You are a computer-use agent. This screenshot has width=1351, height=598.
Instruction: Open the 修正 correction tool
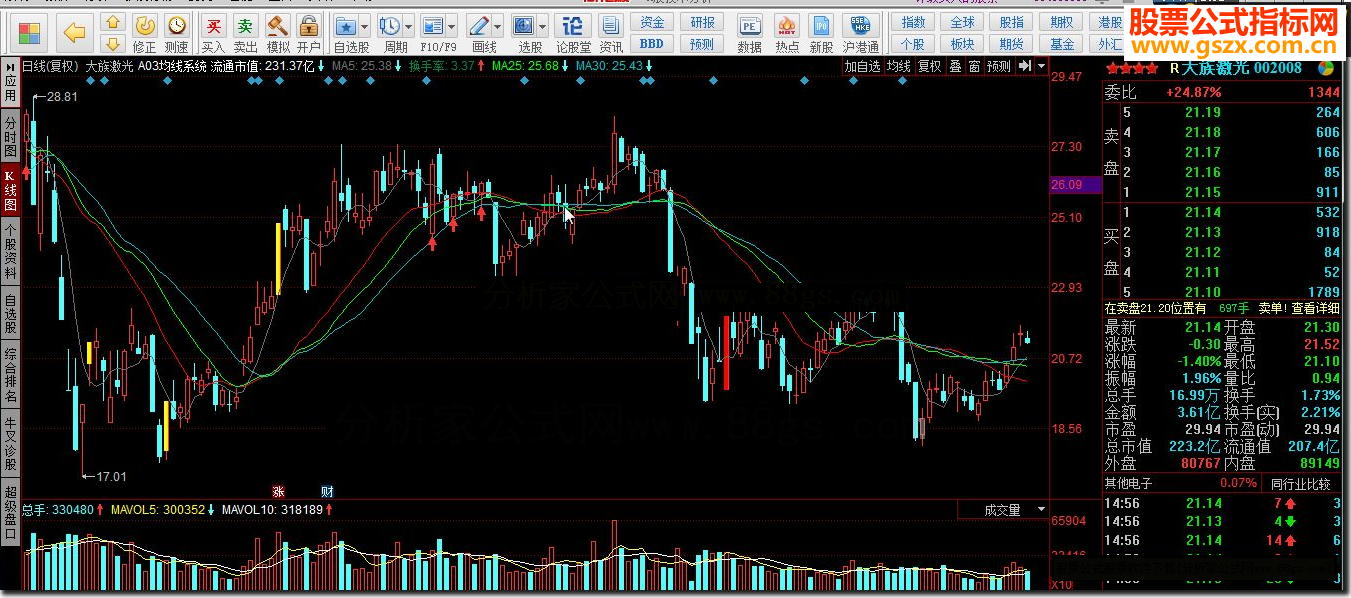tap(145, 33)
